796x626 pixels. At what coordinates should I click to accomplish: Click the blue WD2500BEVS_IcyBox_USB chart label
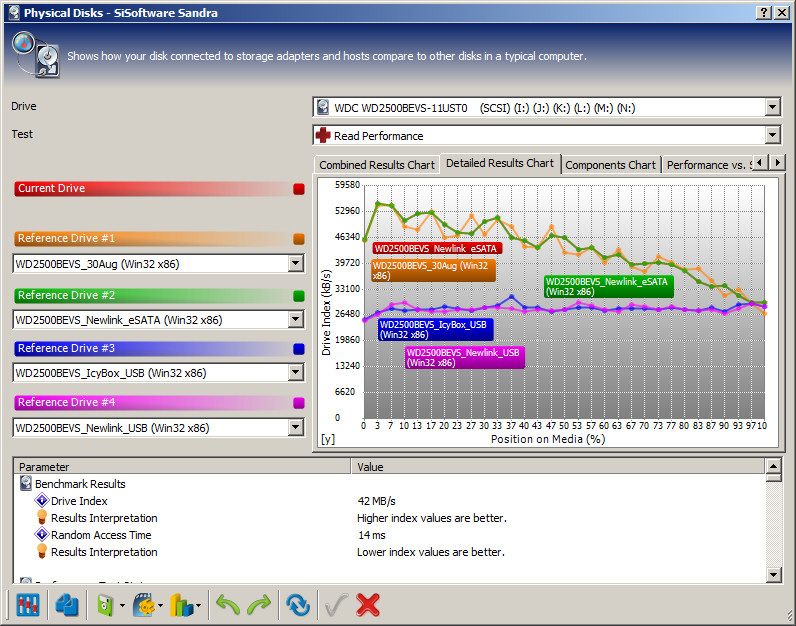(436, 329)
